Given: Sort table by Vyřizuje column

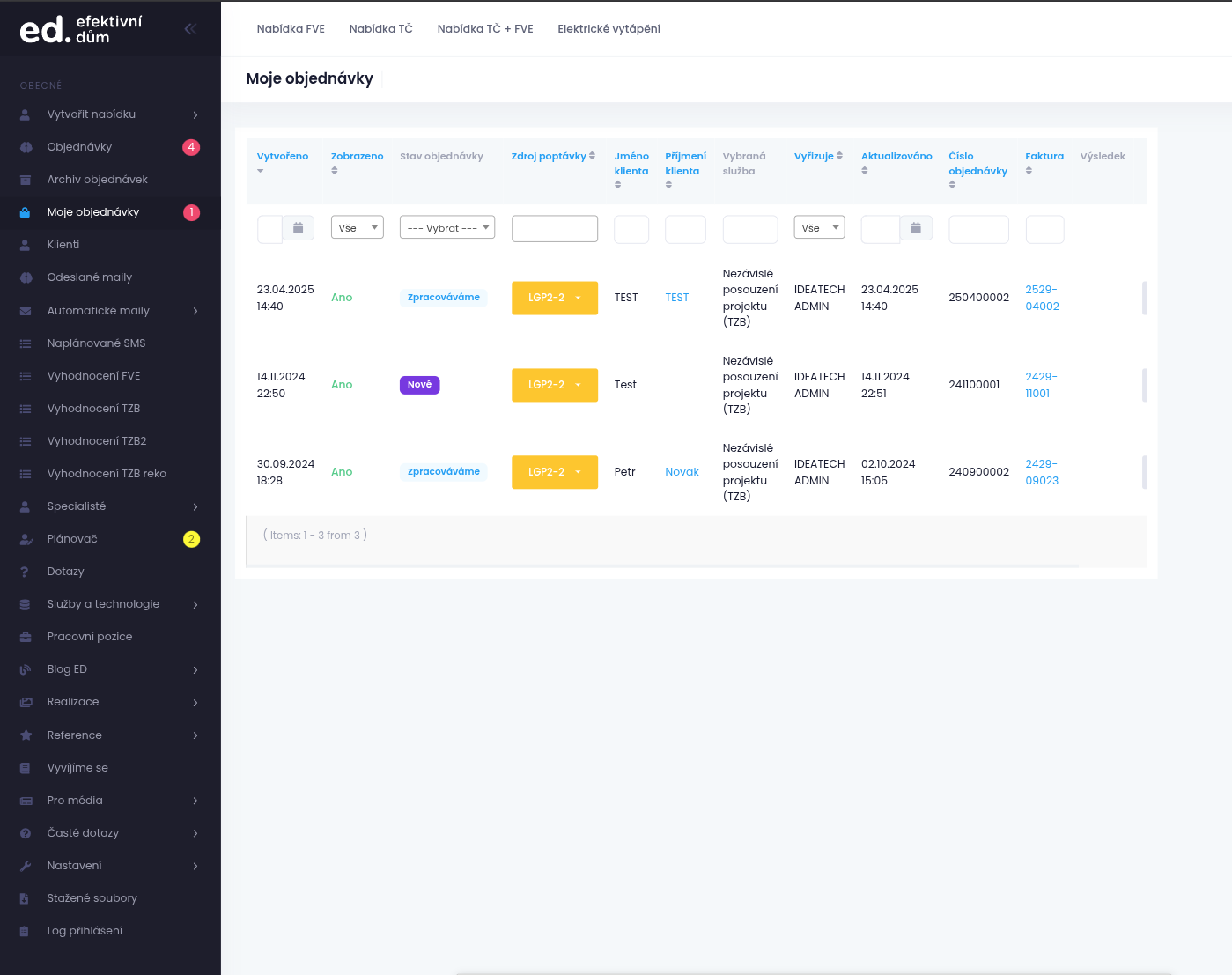Looking at the screenshot, I should [x=817, y=156].
